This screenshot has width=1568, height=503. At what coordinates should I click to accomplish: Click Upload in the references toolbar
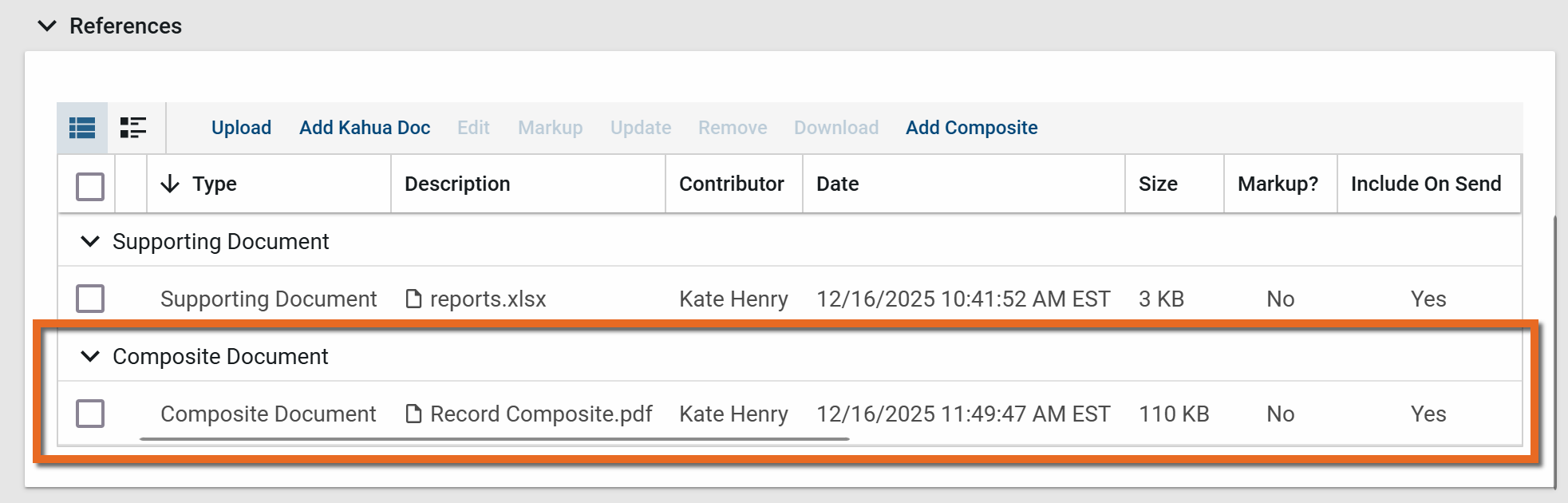(x=241, y=128)
